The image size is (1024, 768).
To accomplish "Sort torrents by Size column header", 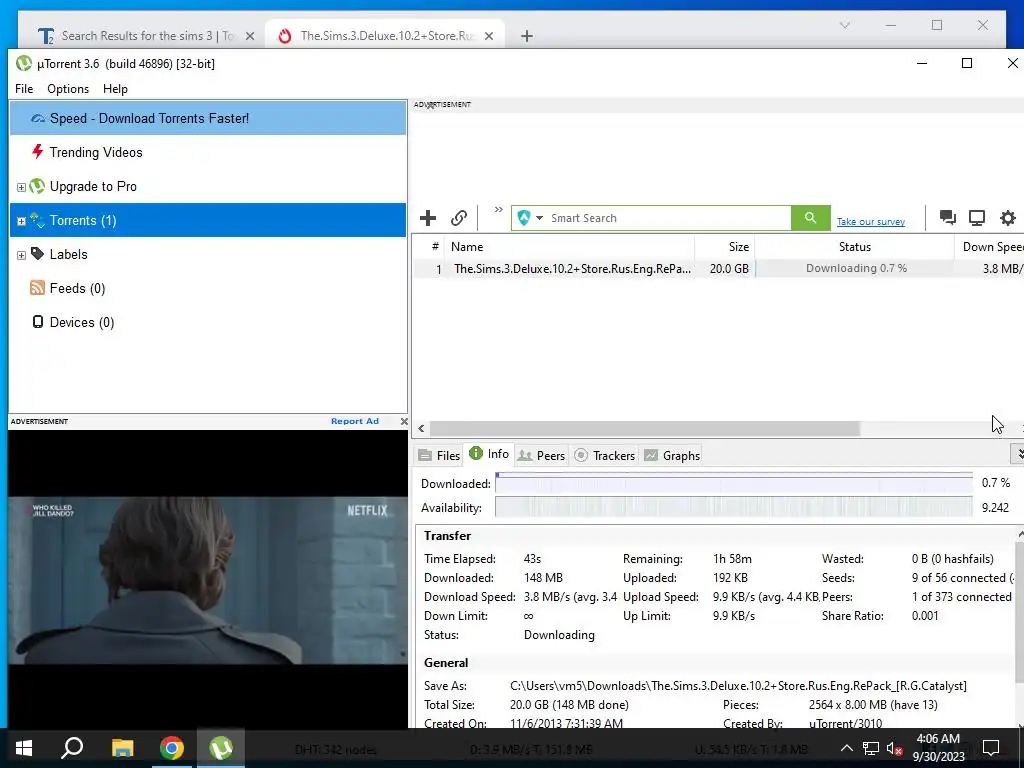I will pos(724,247).
